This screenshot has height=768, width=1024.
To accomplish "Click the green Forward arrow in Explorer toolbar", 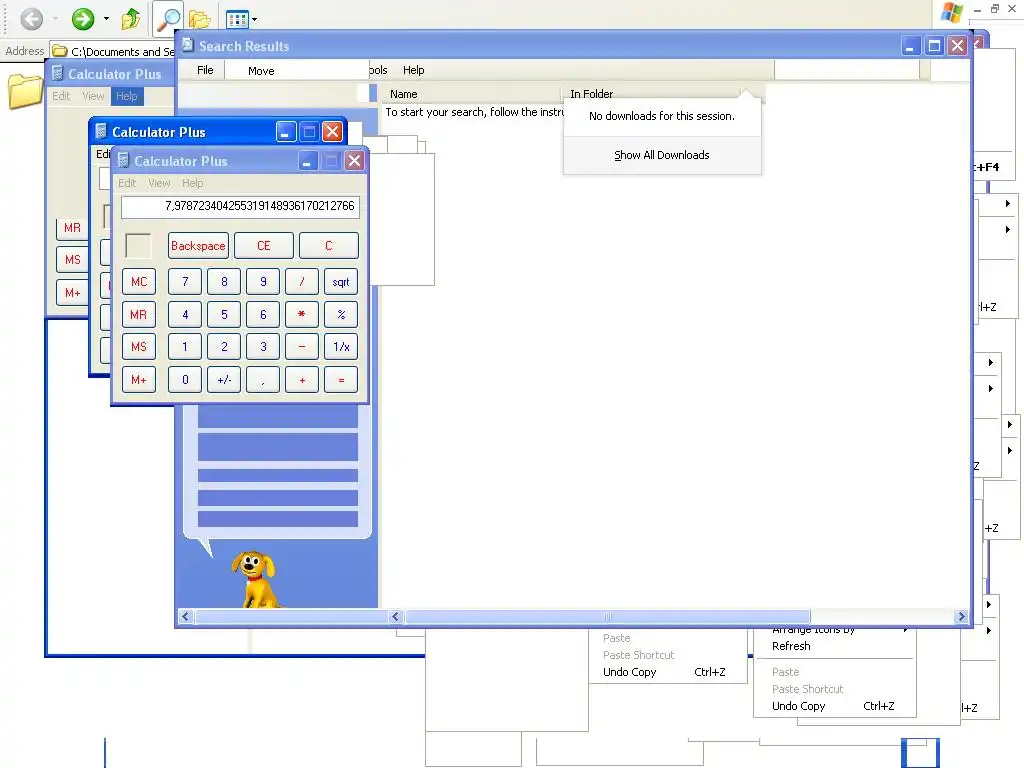I will click(83, 19).
